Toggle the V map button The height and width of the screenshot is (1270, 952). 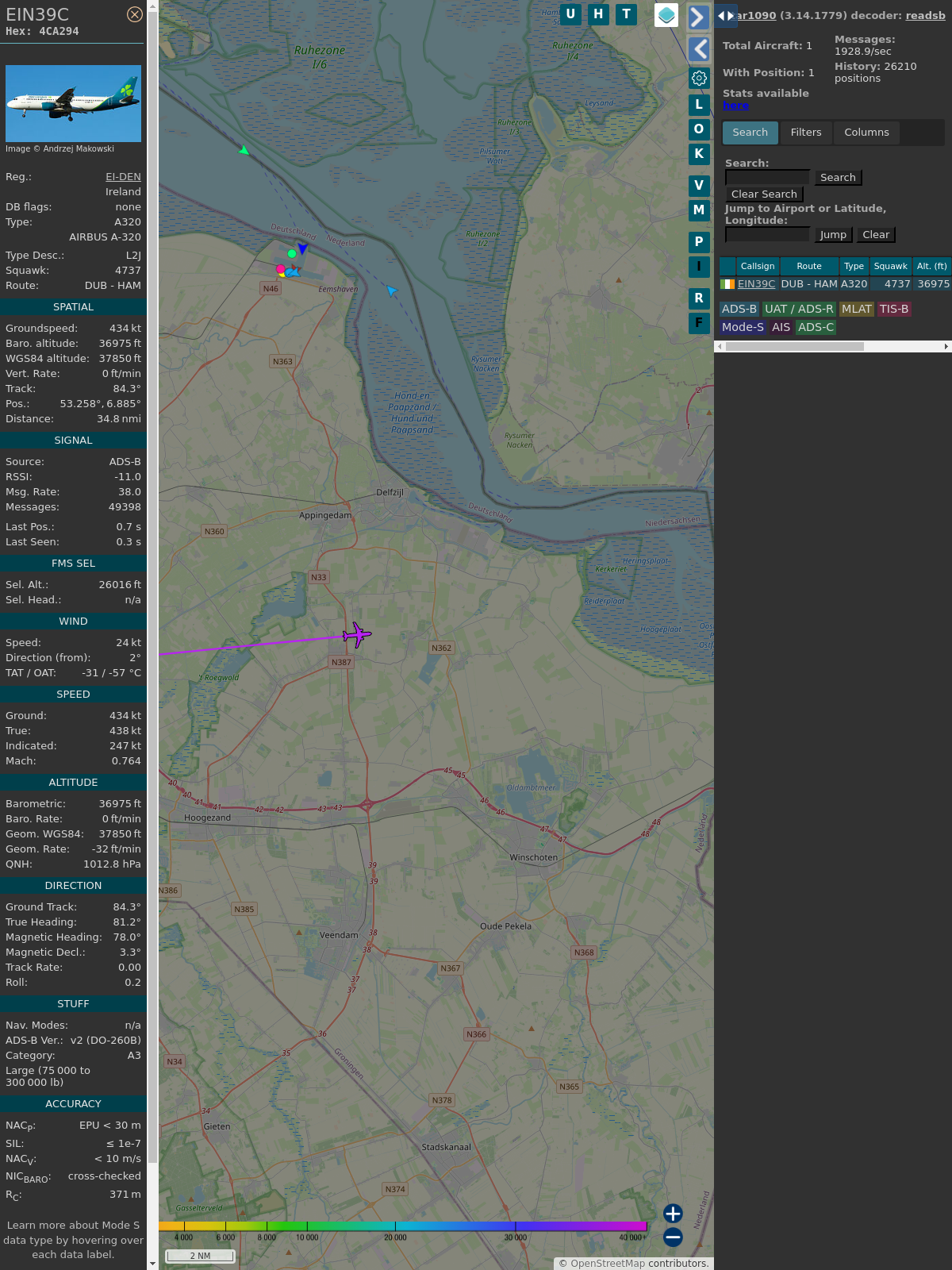699,186
